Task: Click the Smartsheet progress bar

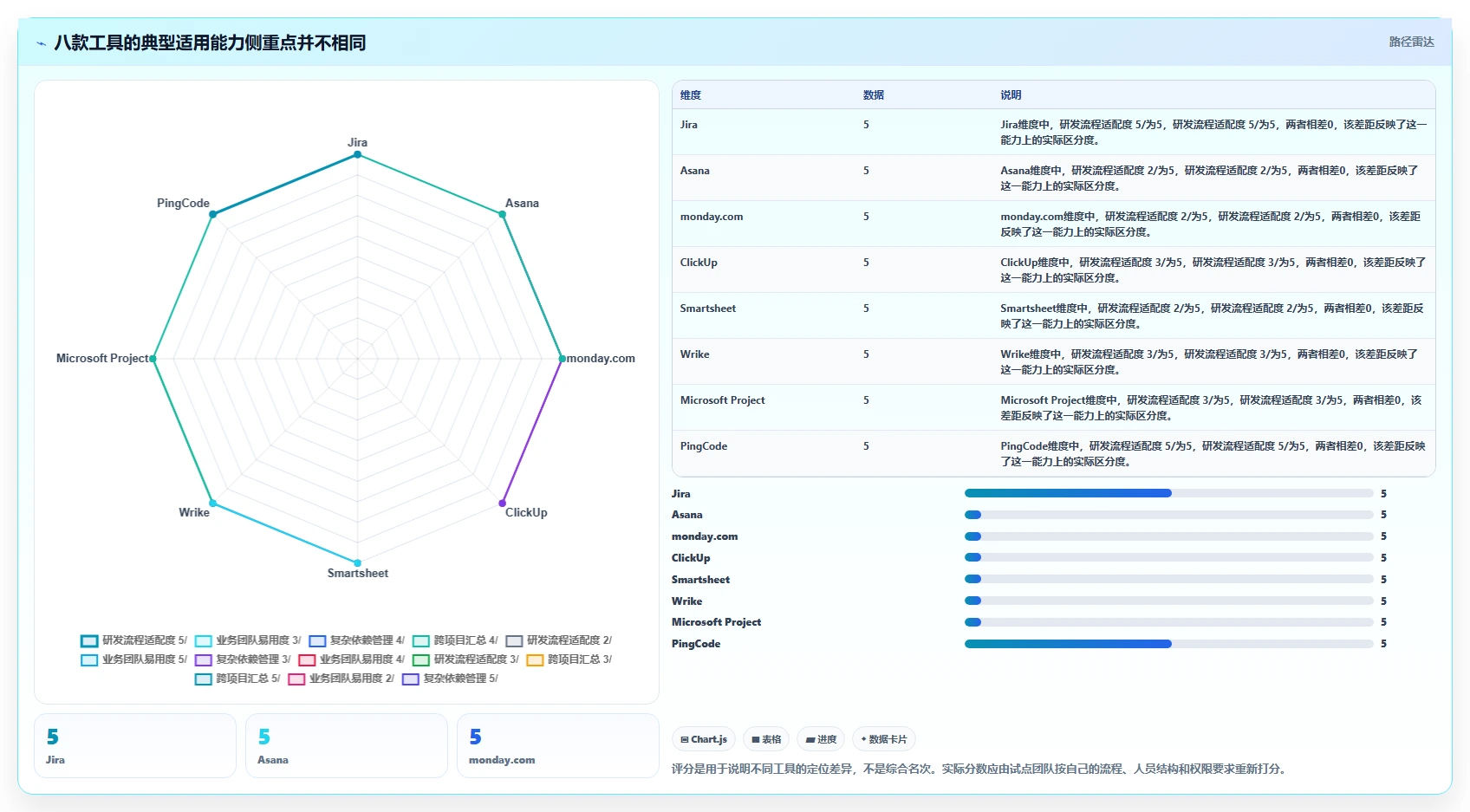Action: coord(1168,579)
